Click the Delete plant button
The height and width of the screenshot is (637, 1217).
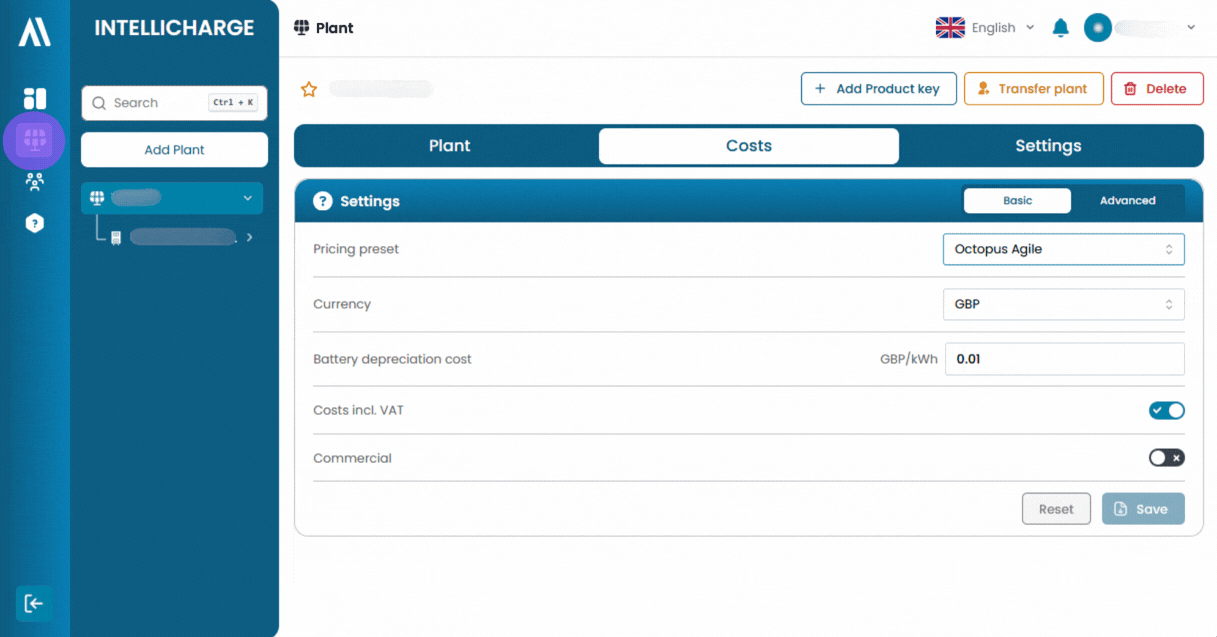(x=1156, y=89)
